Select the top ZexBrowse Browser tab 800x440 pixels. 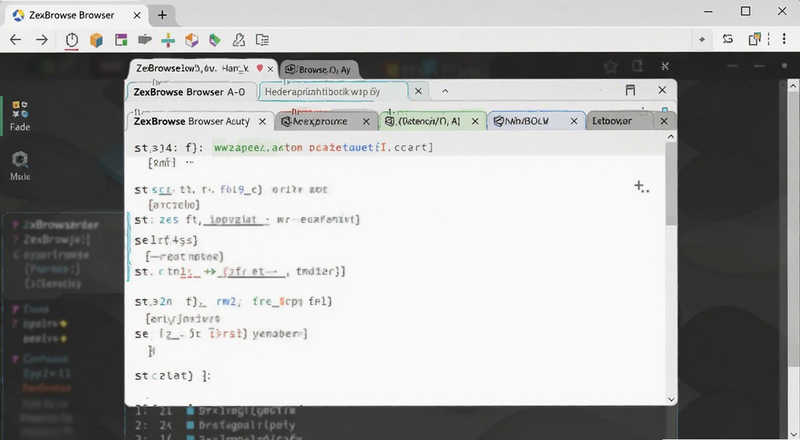point(76,15)
